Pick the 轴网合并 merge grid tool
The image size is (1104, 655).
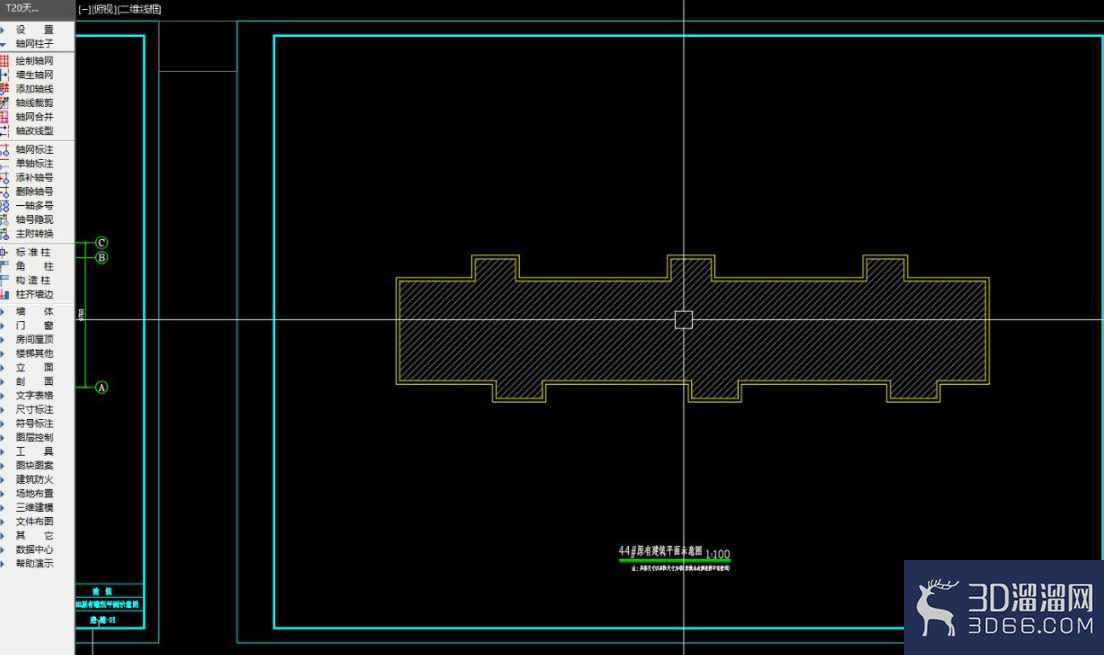pyautogui.click(x=34, y=117)
